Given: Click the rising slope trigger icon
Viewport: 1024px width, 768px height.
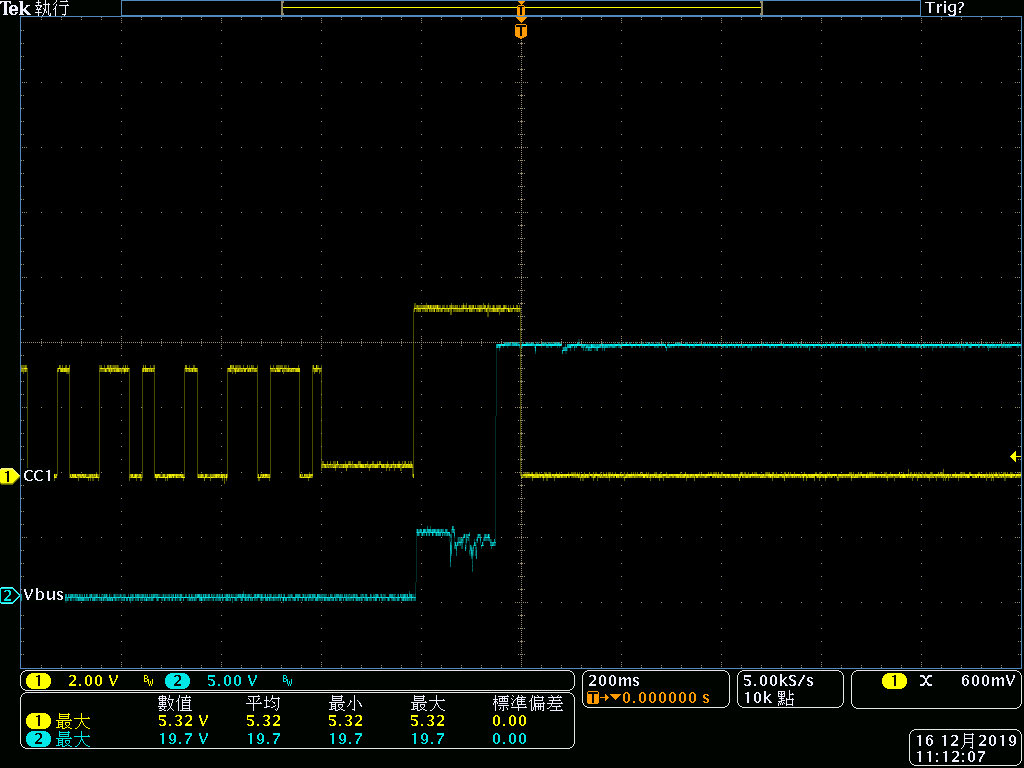Looking at the screenshot, I should click(x=925, y=680).
